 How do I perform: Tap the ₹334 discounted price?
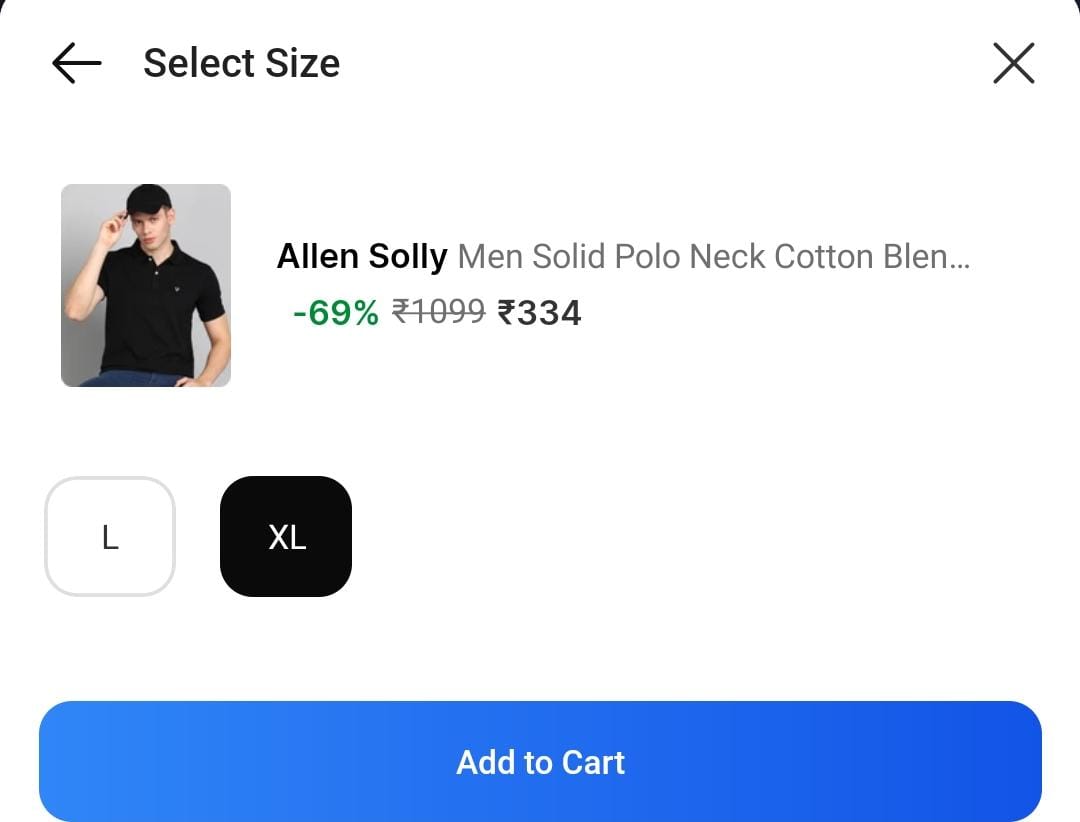coord(539,313)
